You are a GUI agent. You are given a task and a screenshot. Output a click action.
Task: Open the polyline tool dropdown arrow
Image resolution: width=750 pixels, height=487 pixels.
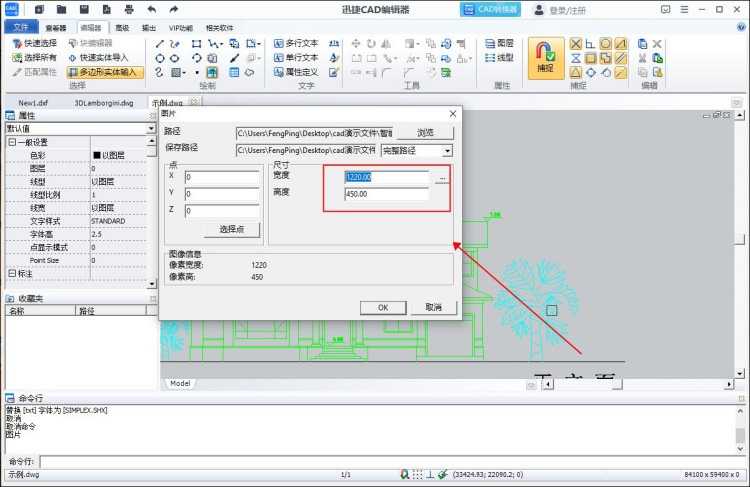click(x=221, y=44)
